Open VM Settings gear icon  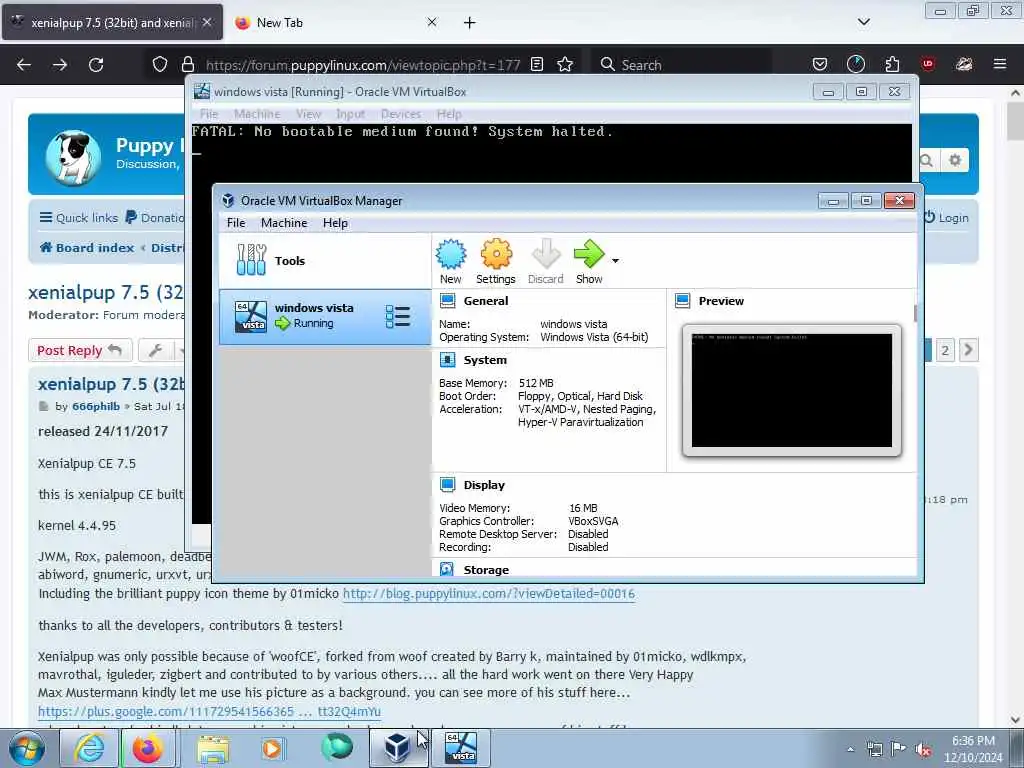[x=496, y=254]
